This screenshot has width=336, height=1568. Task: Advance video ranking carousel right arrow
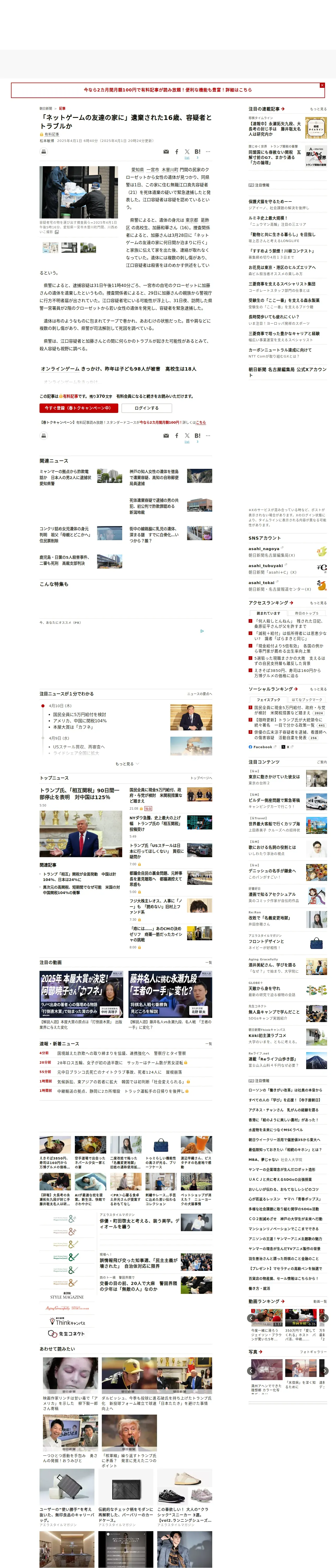(x=325, y=1318)
